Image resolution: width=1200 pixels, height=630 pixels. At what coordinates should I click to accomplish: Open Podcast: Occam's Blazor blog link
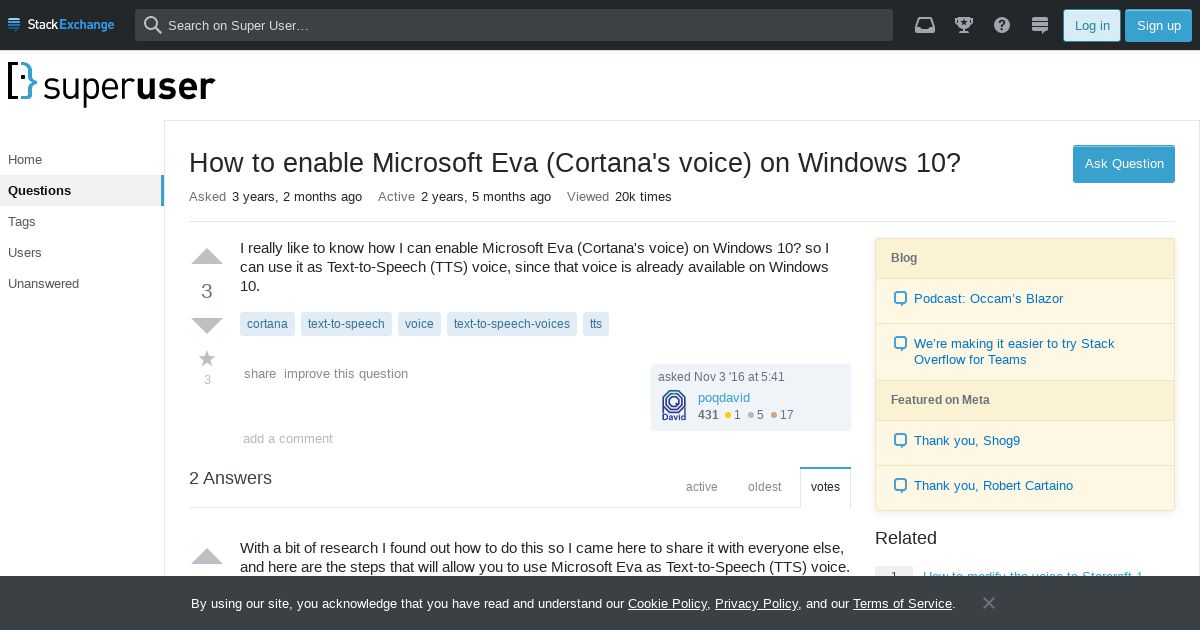point(988,299)
